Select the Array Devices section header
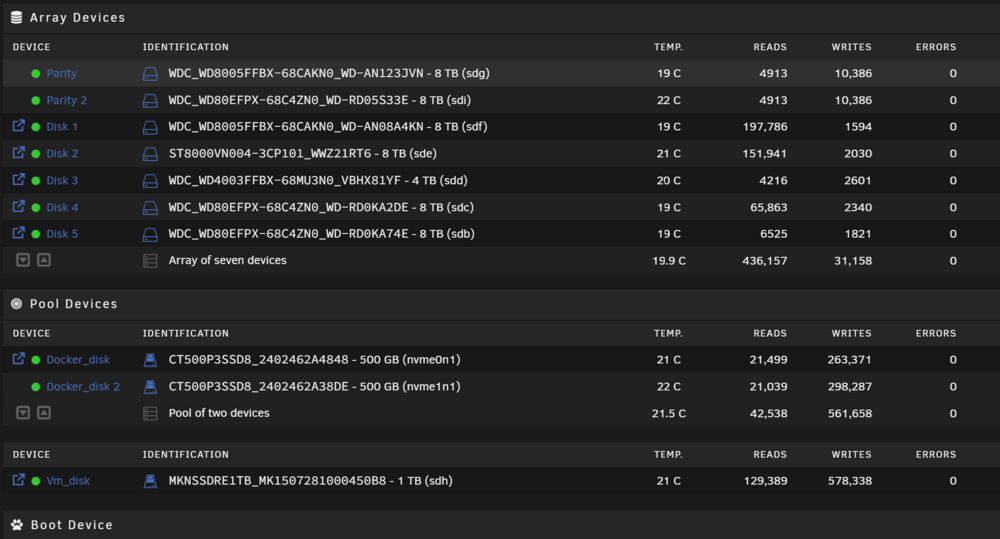This screenshot has height=539, width=1000. [x=77, y=18]
